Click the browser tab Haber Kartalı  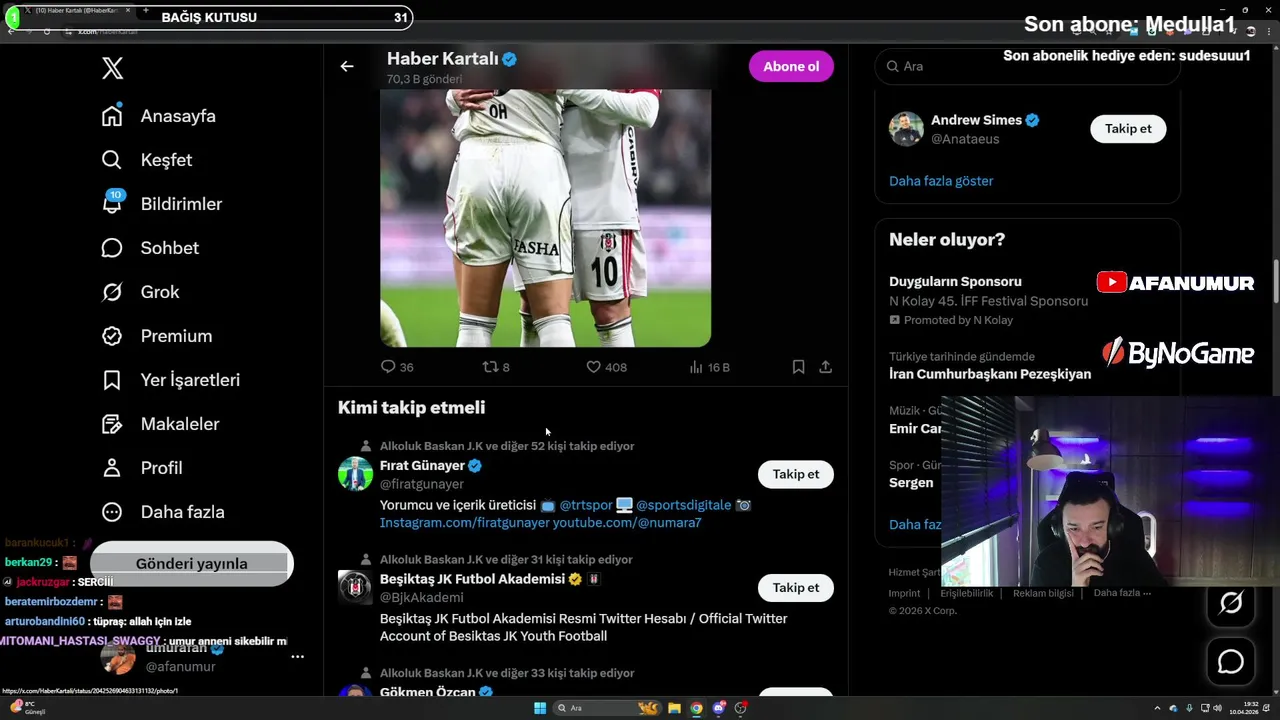pyautogui.click(x=76, y=10)
